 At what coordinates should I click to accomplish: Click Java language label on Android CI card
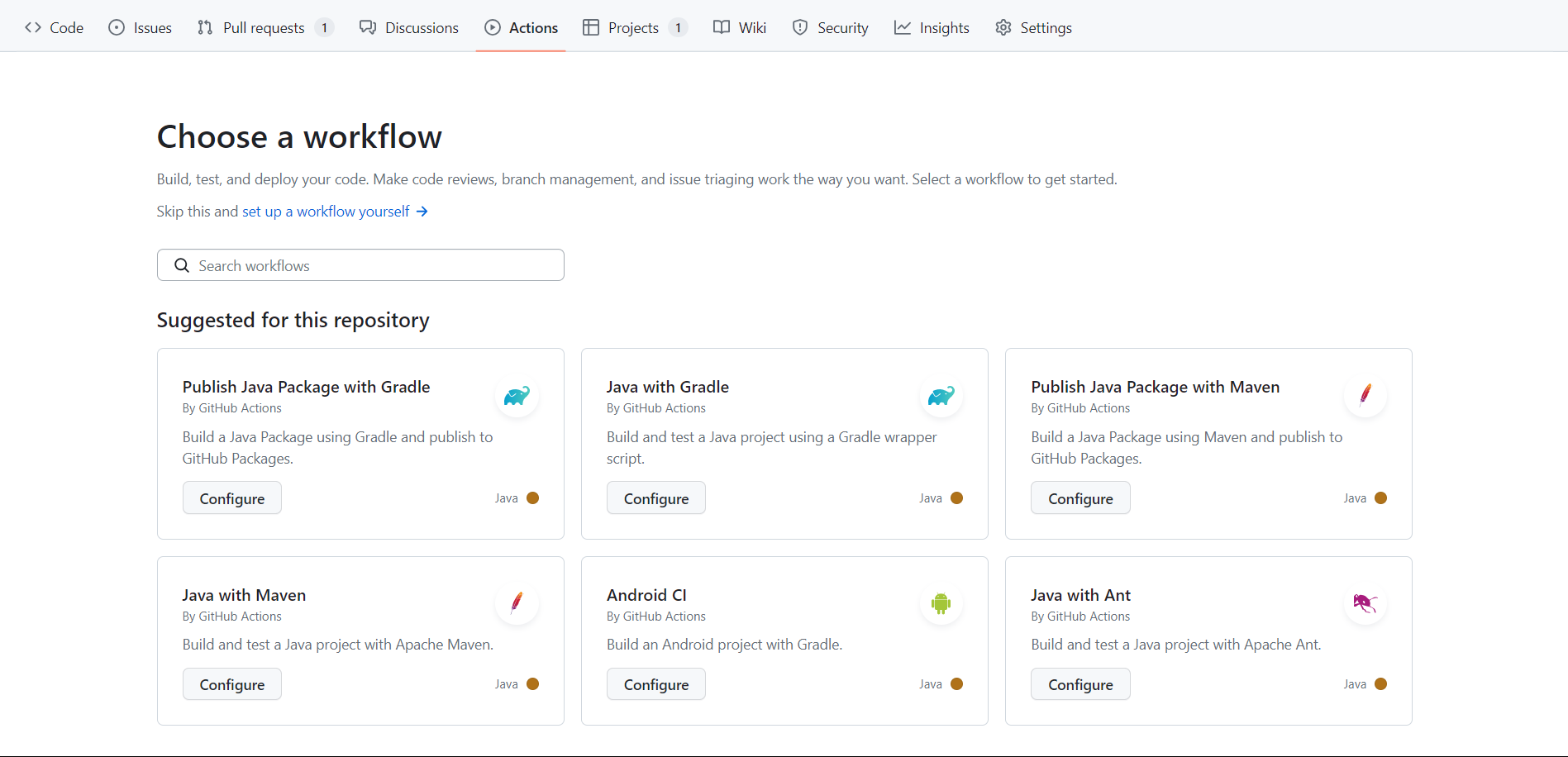tap(931, 684)
